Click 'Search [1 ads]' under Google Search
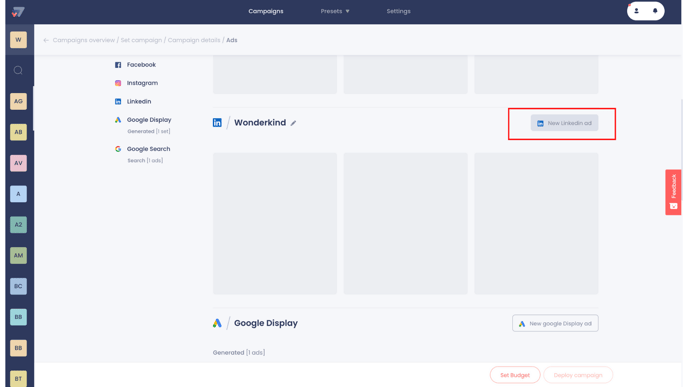688x387 pixels. tap(145, 161)
